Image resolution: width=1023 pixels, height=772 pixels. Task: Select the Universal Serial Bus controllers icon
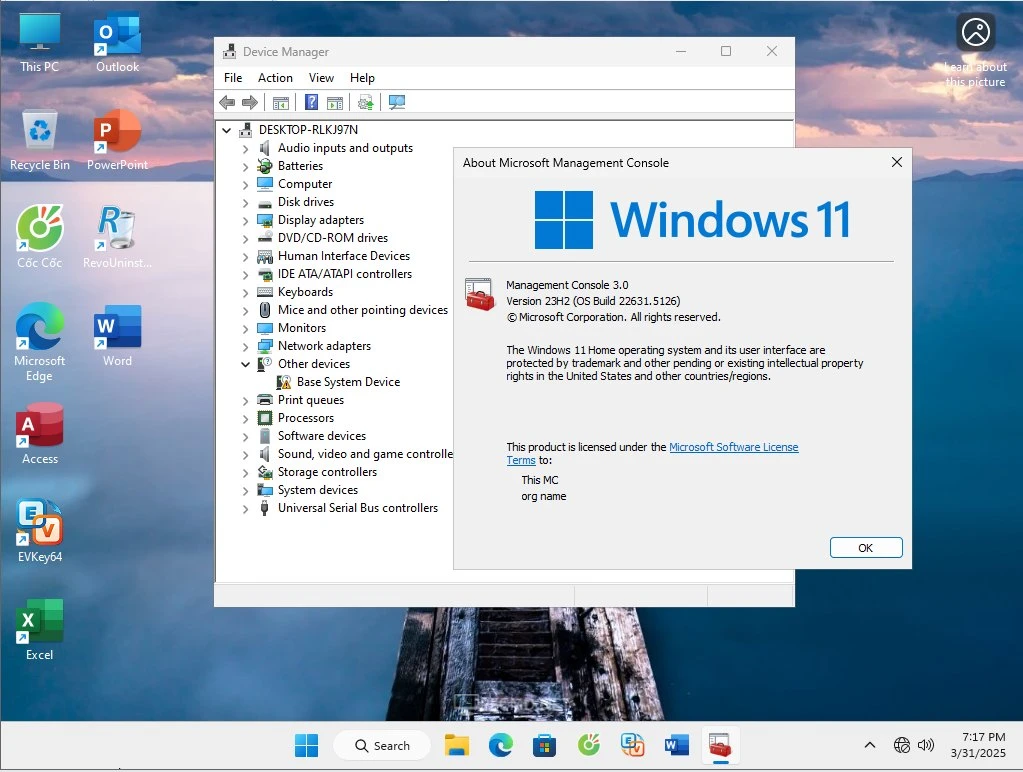[x=264, y=508]
